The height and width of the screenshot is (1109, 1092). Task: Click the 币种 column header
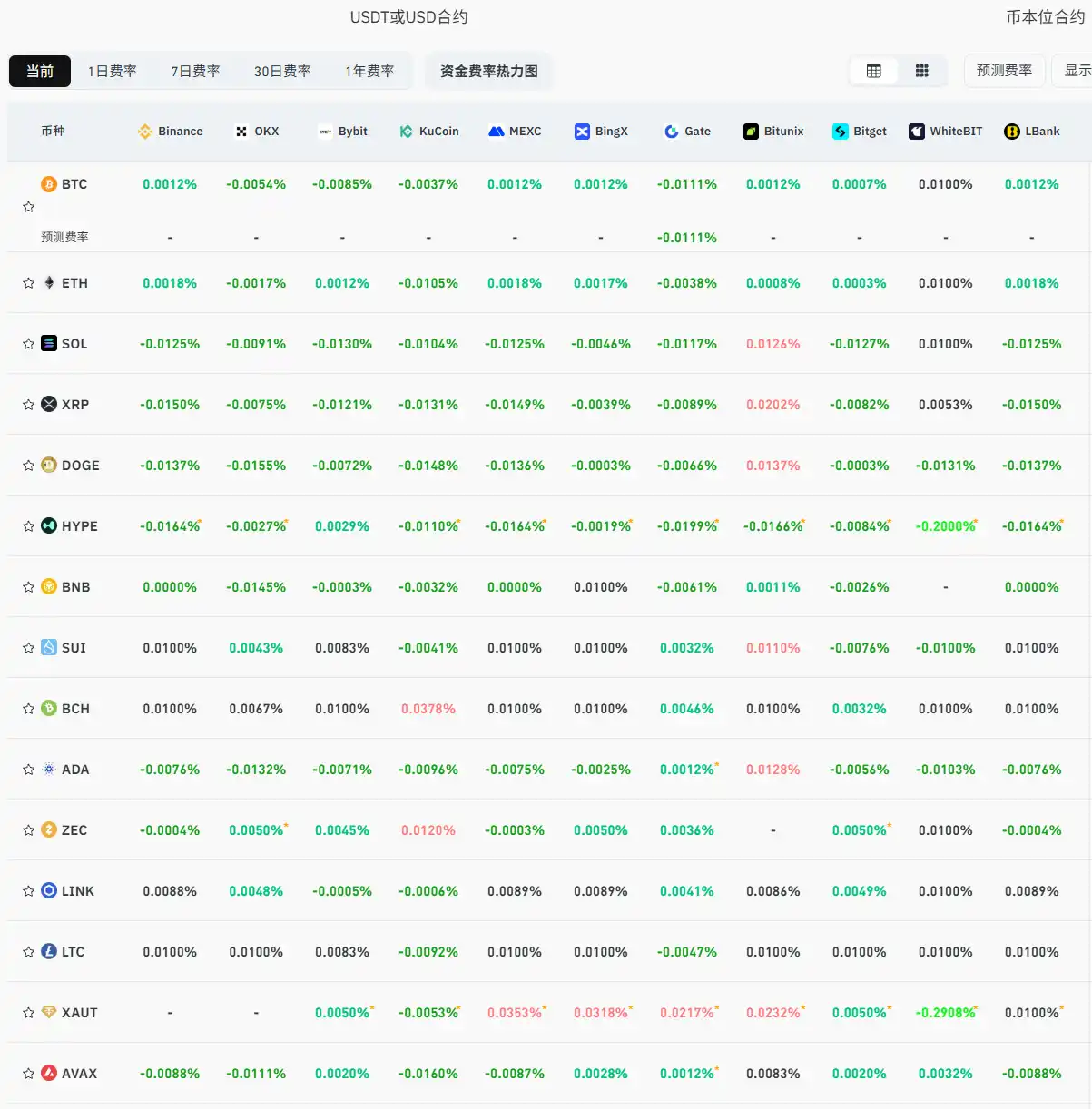[53, 132]
